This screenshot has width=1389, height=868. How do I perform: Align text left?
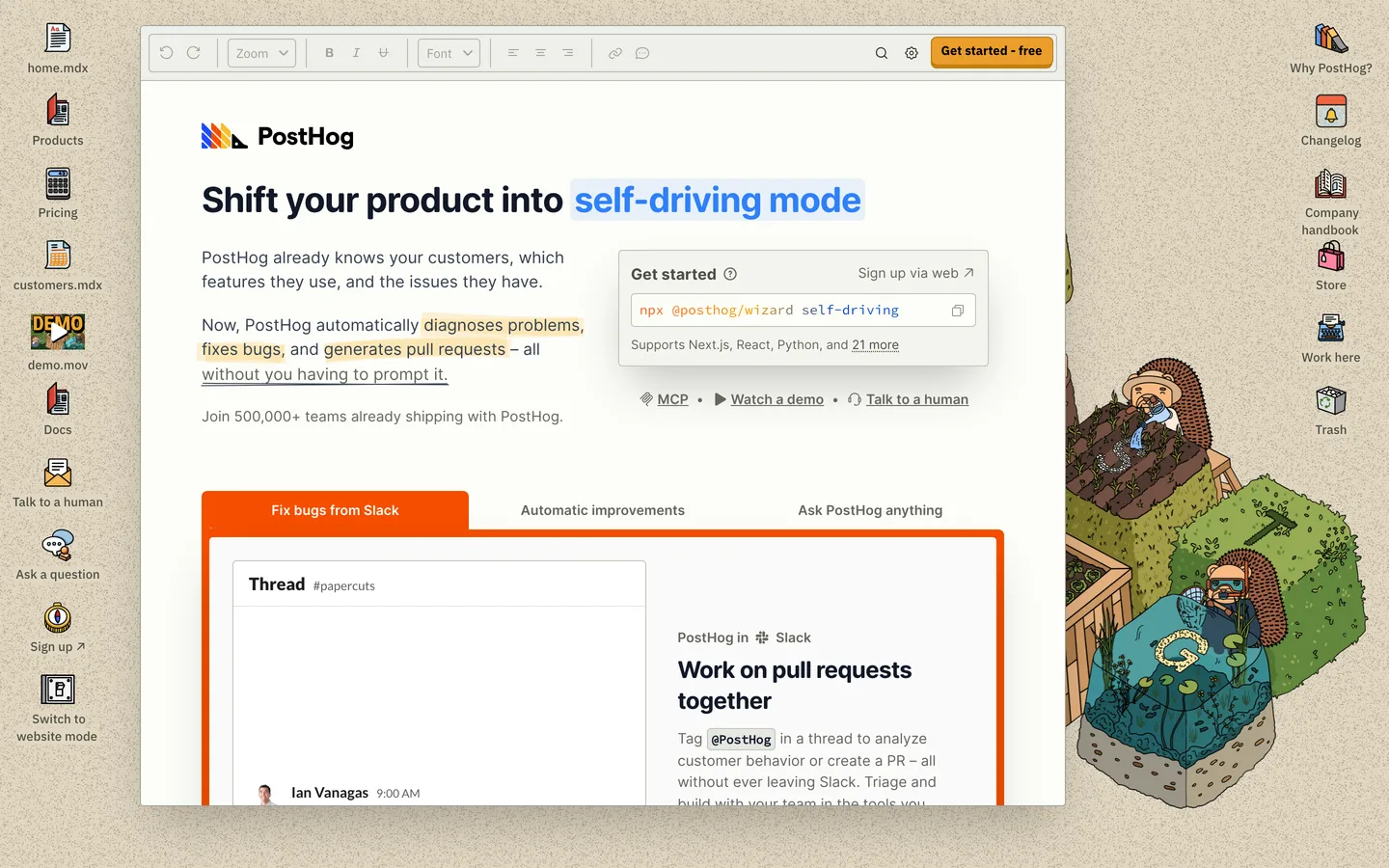click(513, 53)
